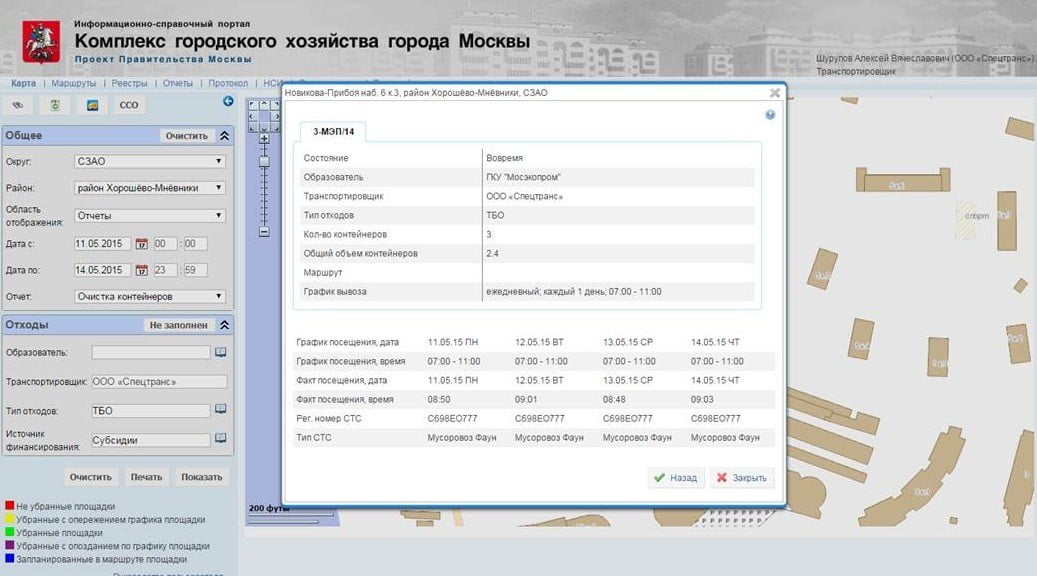Screen dimensions: 1037x576
Task: Click the Moscow coat of arms logo
Action: [41, 42]
